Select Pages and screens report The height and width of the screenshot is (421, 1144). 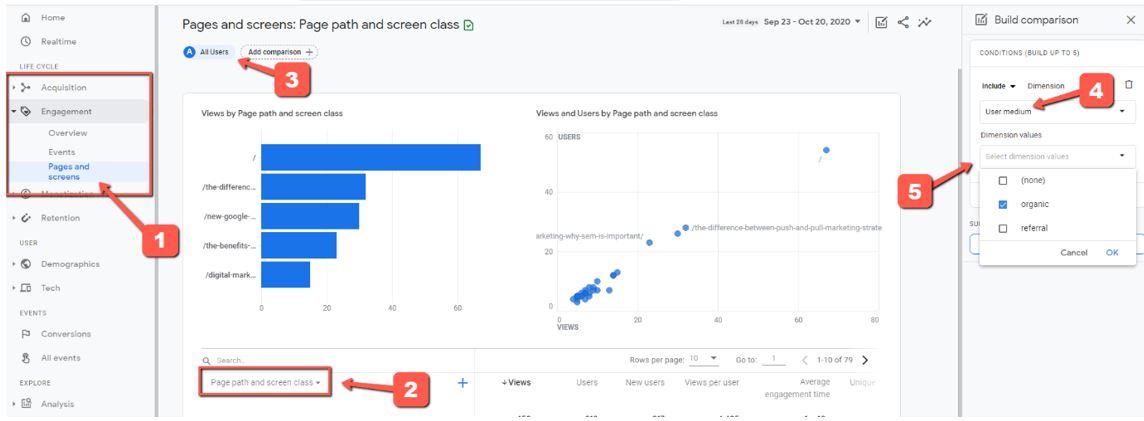(x=69, y=171)
